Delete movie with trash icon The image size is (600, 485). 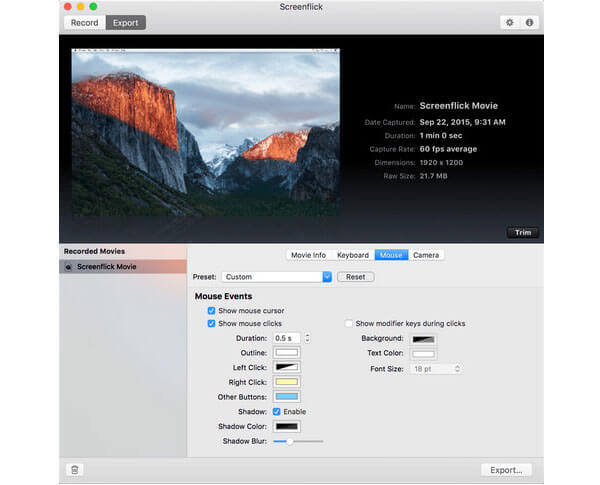pos(75,470)
